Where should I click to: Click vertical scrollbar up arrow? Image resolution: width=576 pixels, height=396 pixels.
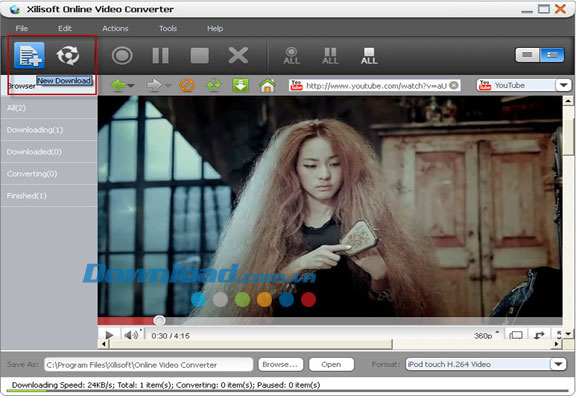click(568, 100)
